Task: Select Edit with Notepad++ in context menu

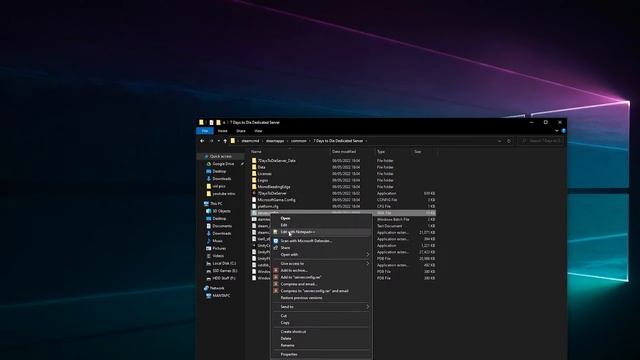Action: (x=322, y=232)
